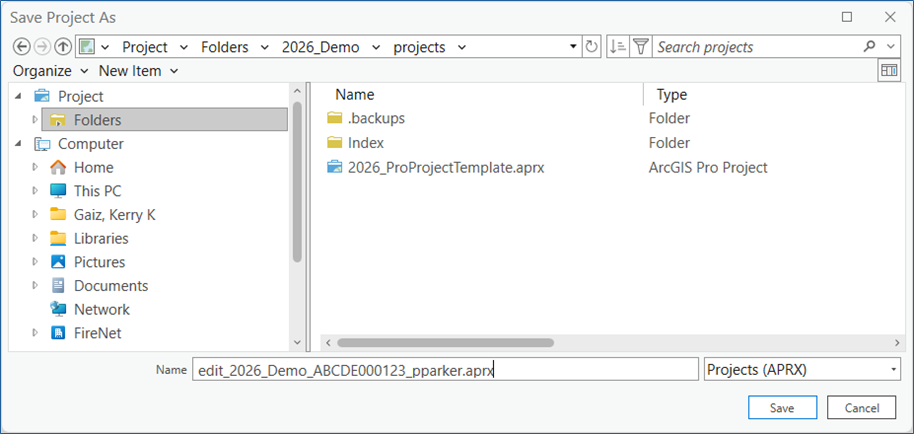The width and height of the screenshot is (914, 434).
Task: Click the Back navigation arrow
Action: 22,47
